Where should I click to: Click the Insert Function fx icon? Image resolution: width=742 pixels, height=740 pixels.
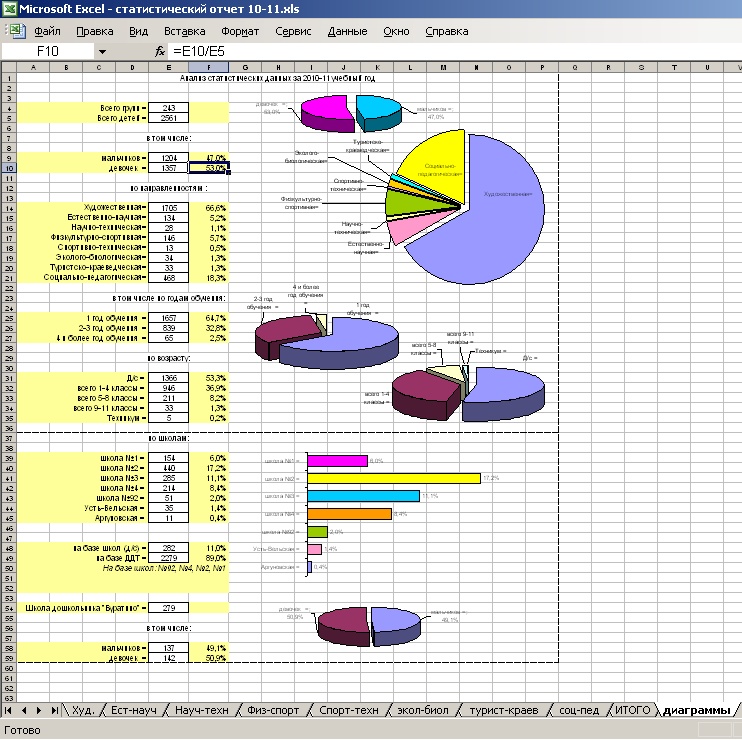click(160, 50)
